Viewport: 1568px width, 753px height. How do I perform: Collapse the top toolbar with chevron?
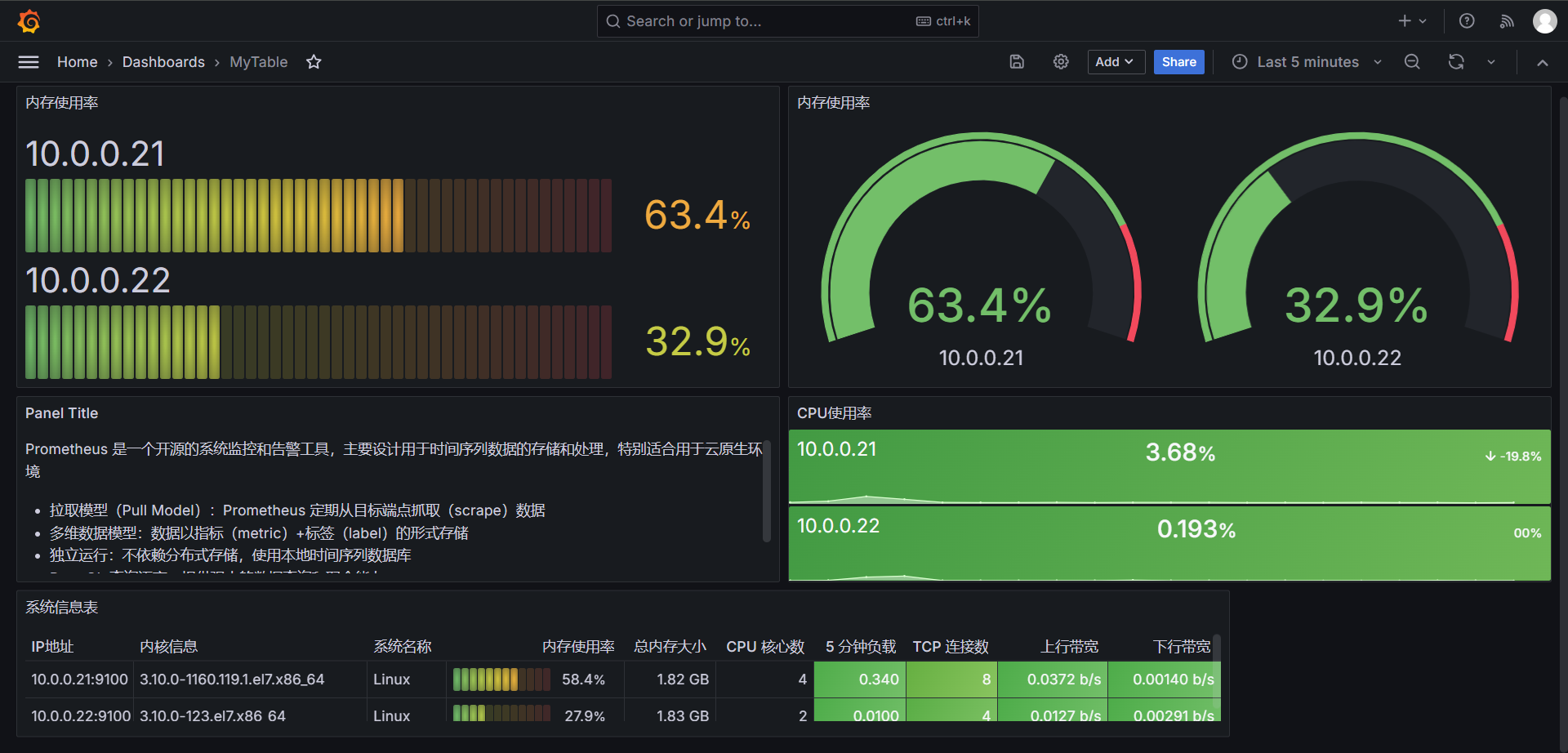tap(1543, 63)
